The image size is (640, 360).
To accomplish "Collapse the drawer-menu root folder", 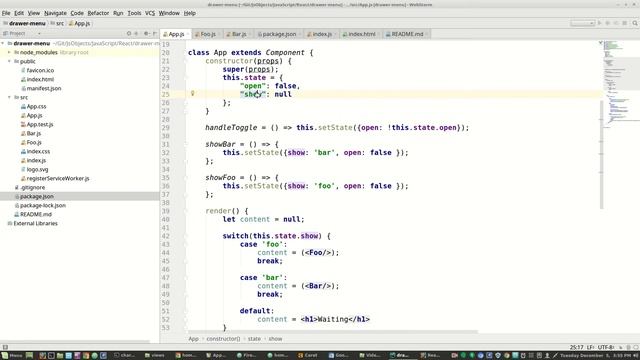I will click(3, 43).
